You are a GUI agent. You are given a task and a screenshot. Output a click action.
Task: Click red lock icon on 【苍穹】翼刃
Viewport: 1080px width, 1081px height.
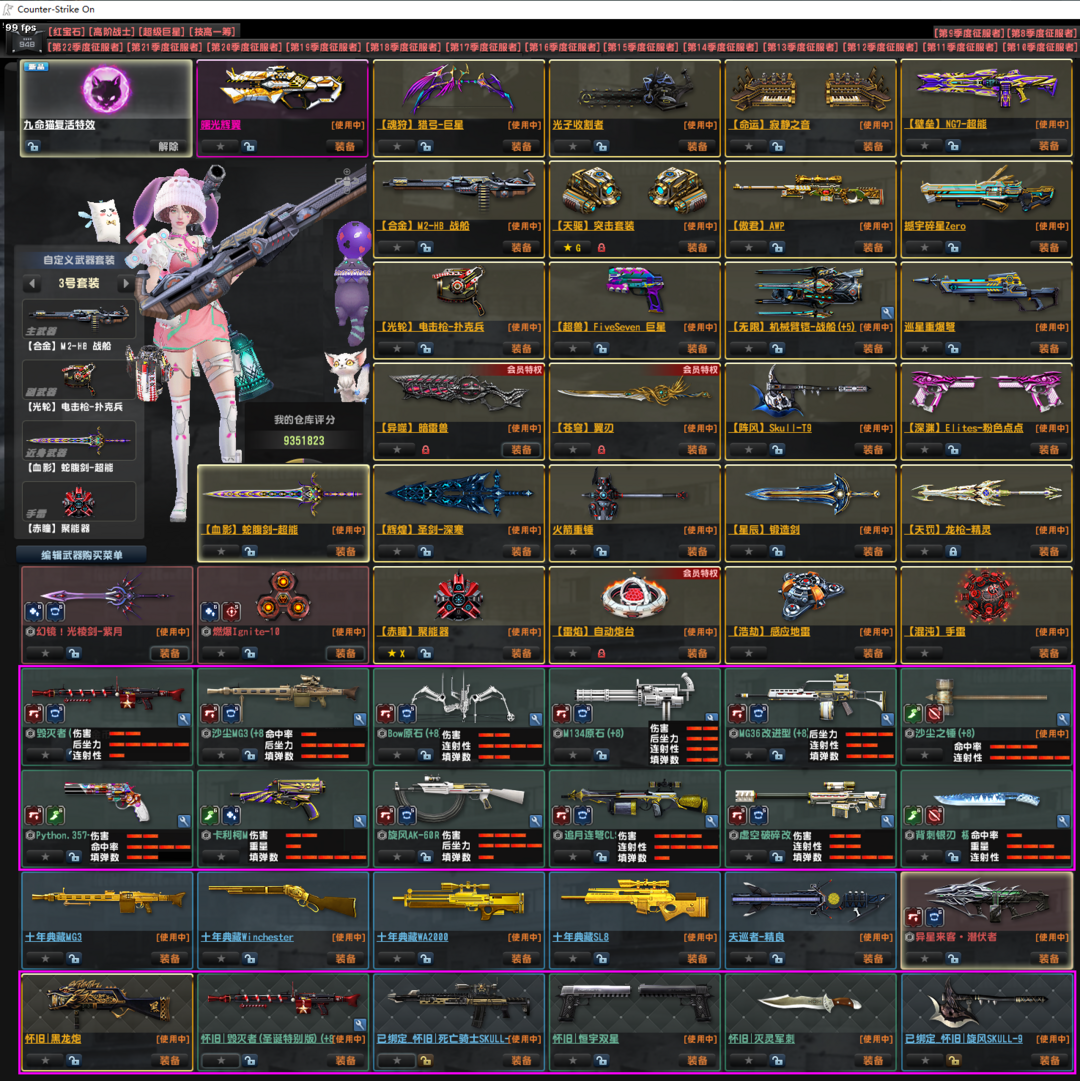point(601,449)
